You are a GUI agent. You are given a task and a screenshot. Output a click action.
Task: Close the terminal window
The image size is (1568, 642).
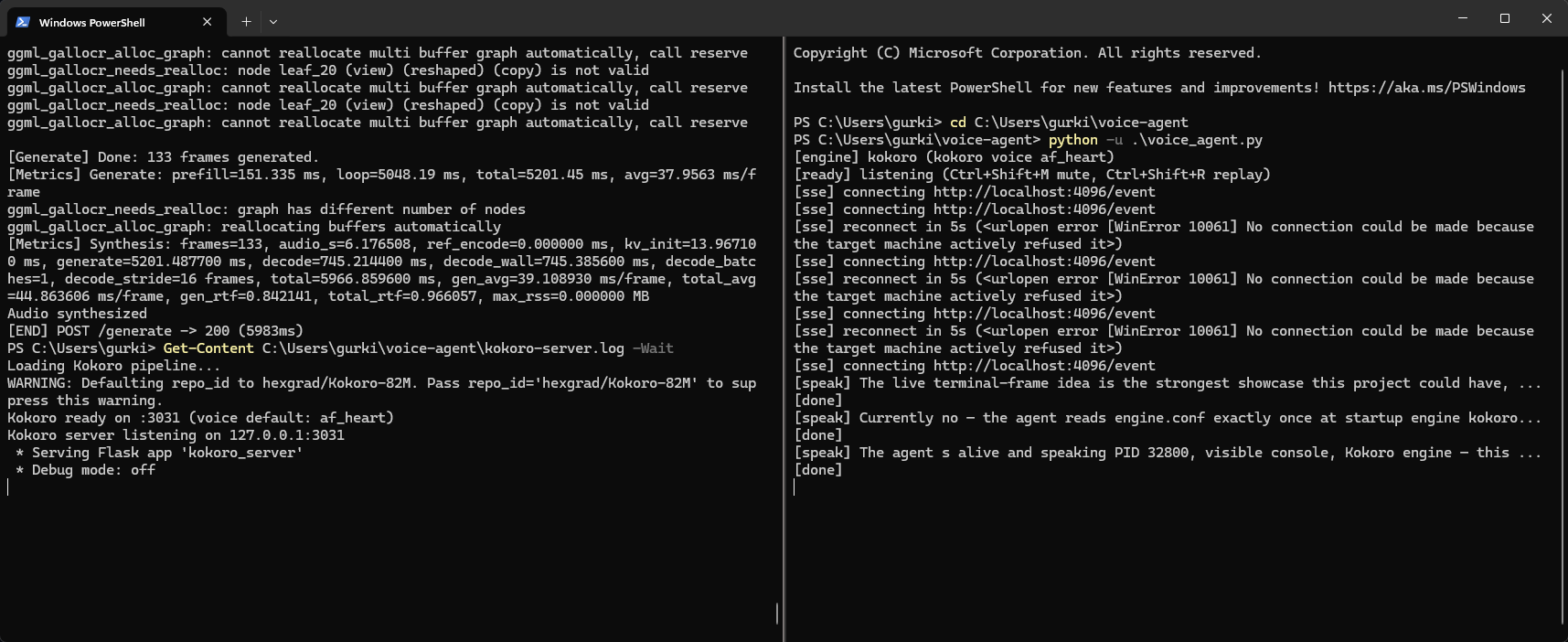pos(1547,18)
